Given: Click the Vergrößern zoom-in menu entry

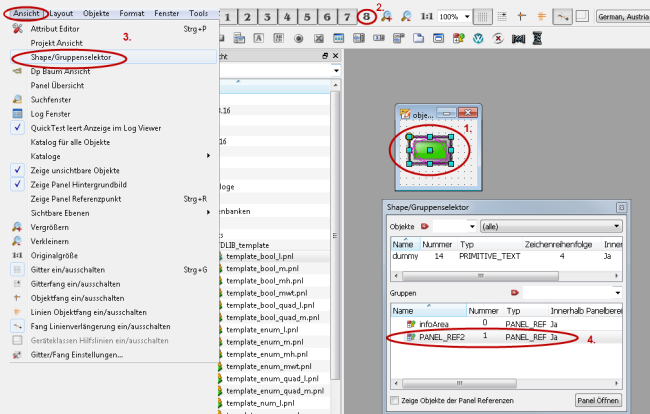Looking at the screenshot, I should pos(52,227).
